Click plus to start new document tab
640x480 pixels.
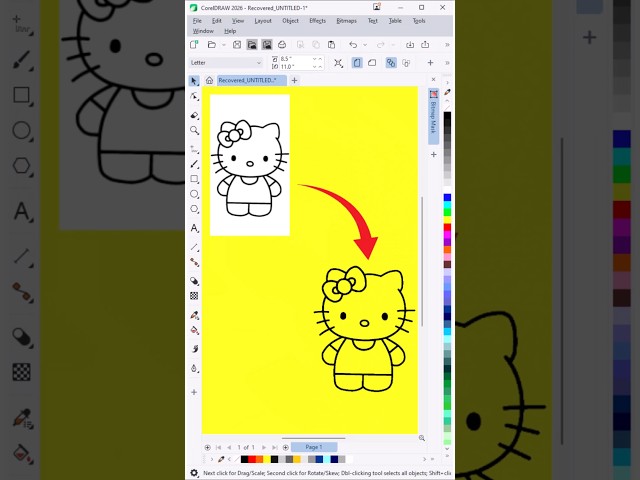[x=294, y=80]
